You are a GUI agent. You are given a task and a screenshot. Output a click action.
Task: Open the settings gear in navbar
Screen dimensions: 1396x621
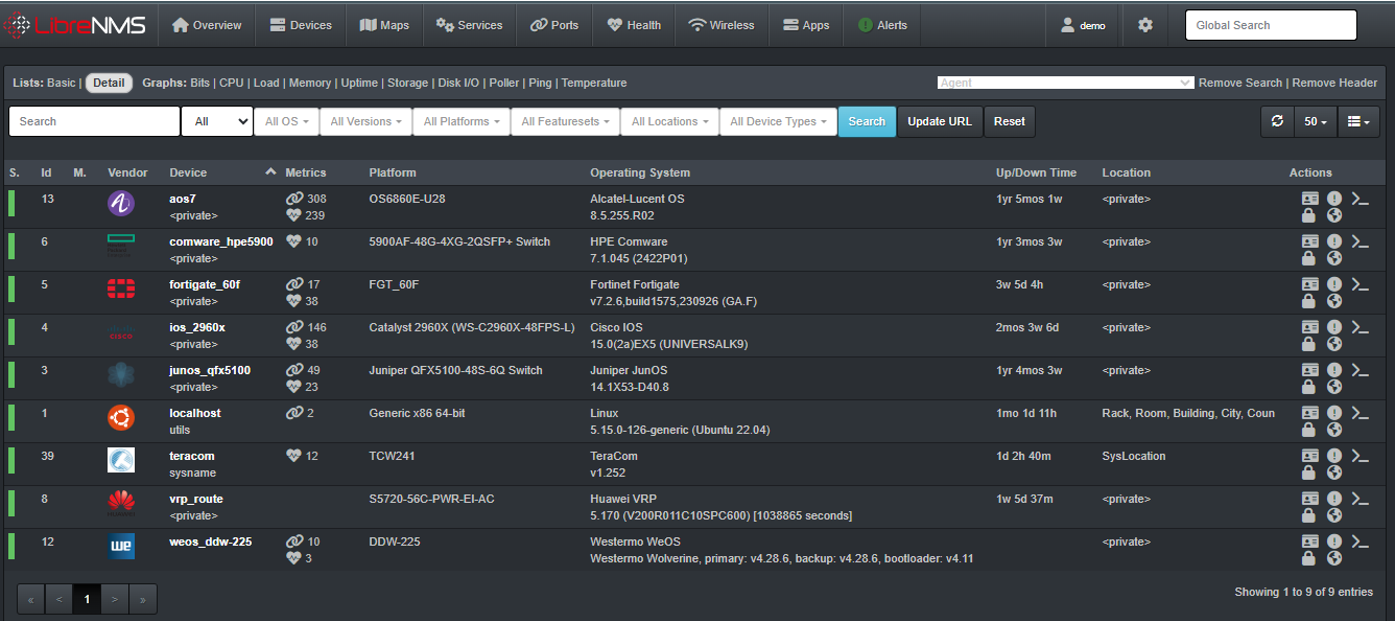[x=1145, y=25]
